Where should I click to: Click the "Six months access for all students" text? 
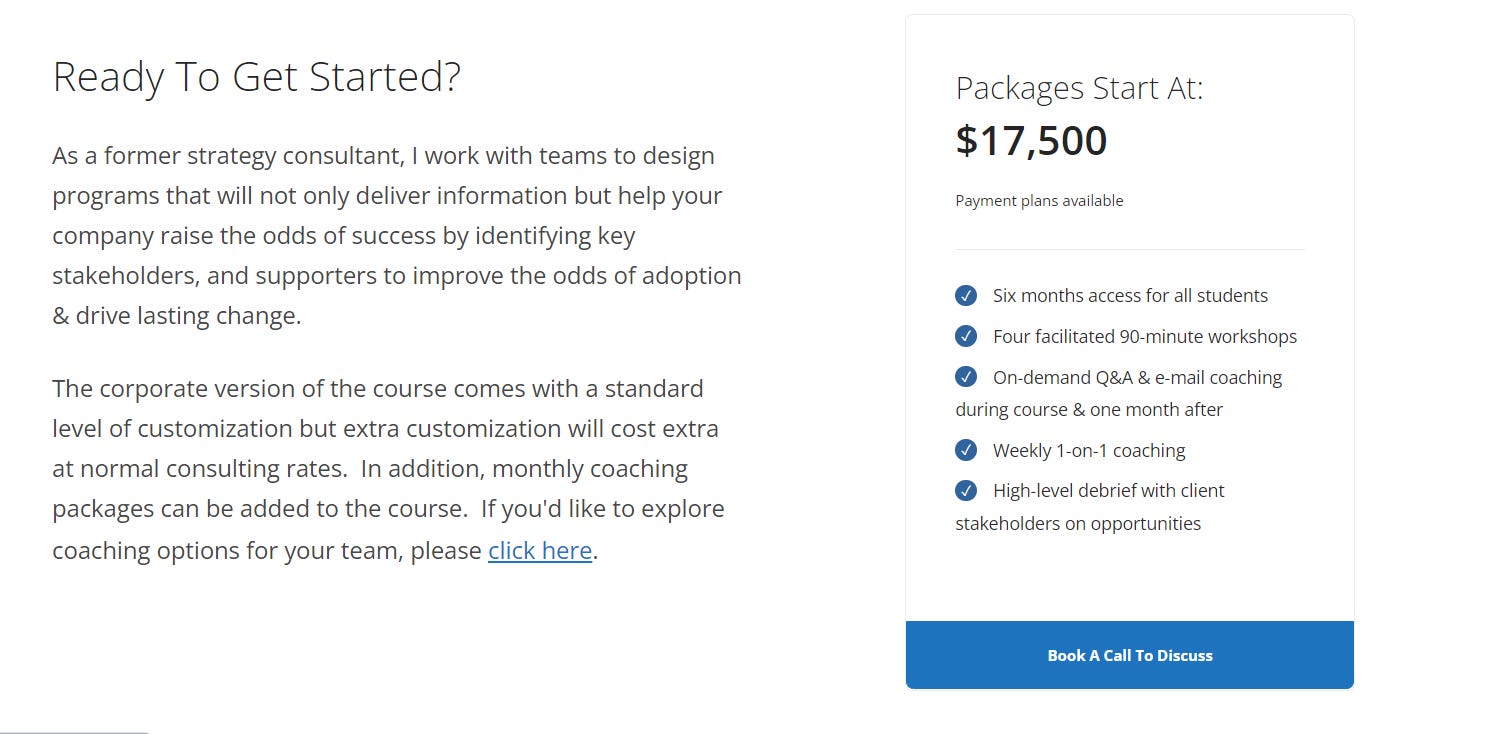click(1130, 296)
